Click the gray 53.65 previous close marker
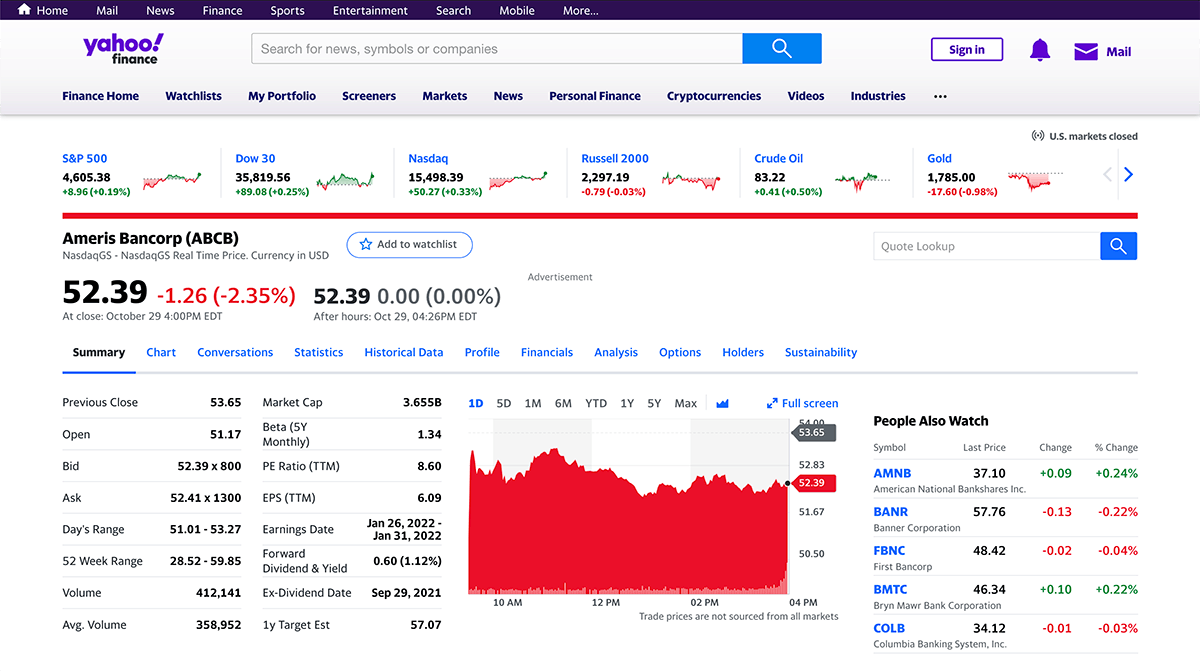Viewport: 1200px width, 671px height. click(x=814, y=433)
